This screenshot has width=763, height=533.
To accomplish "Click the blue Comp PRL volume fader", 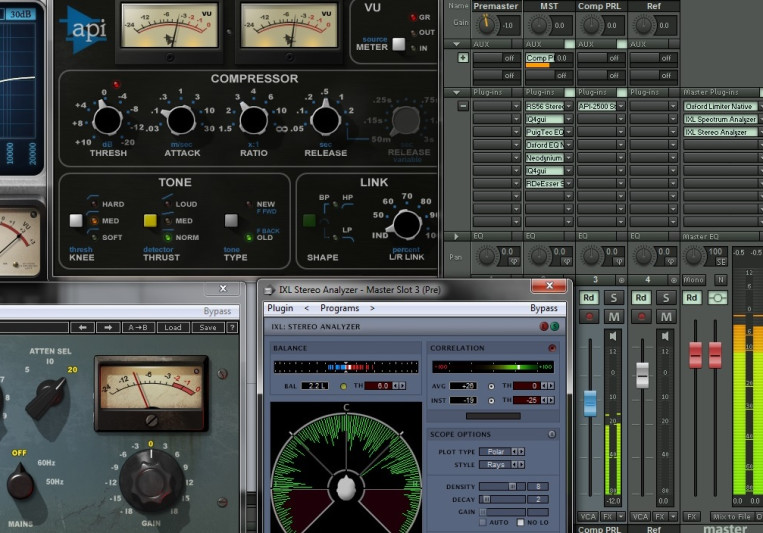I will (590, 403).
